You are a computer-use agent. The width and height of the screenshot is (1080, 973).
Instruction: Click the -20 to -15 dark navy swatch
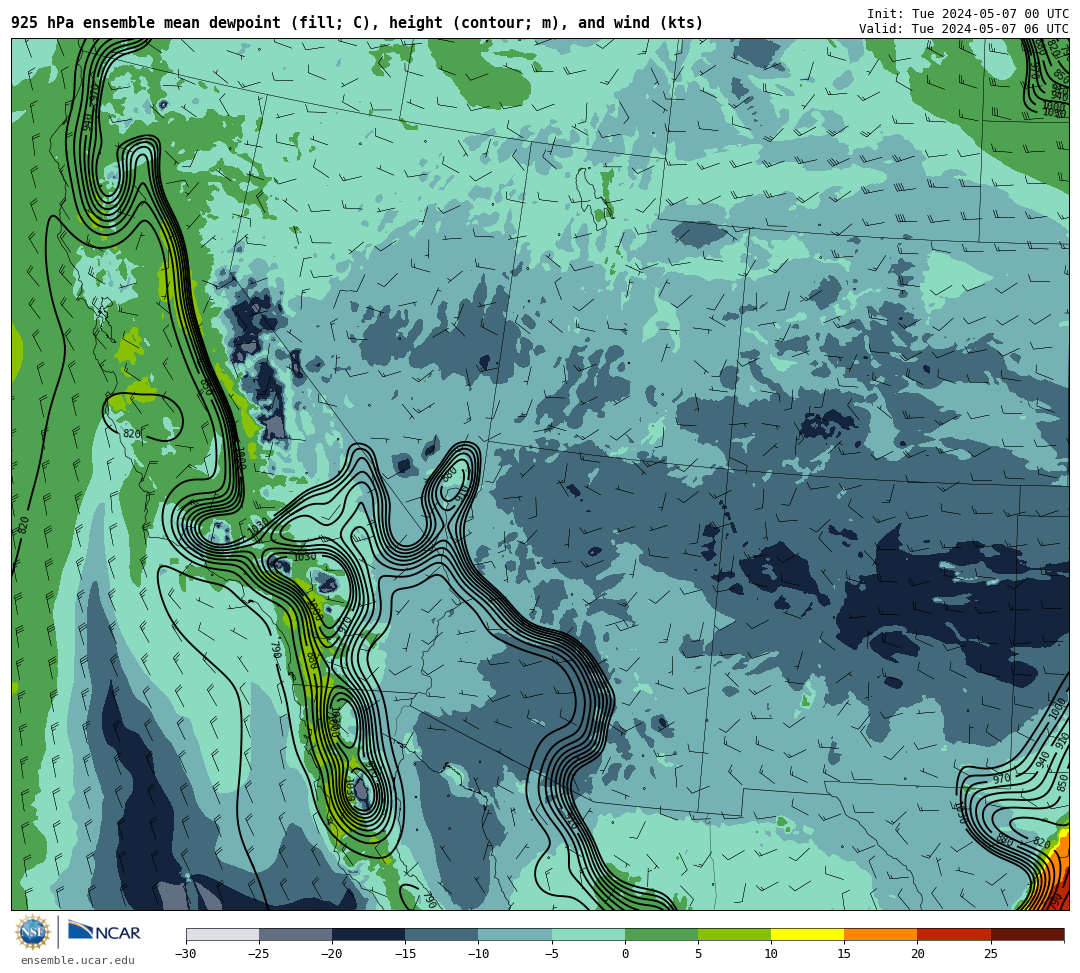click(368, 934)
